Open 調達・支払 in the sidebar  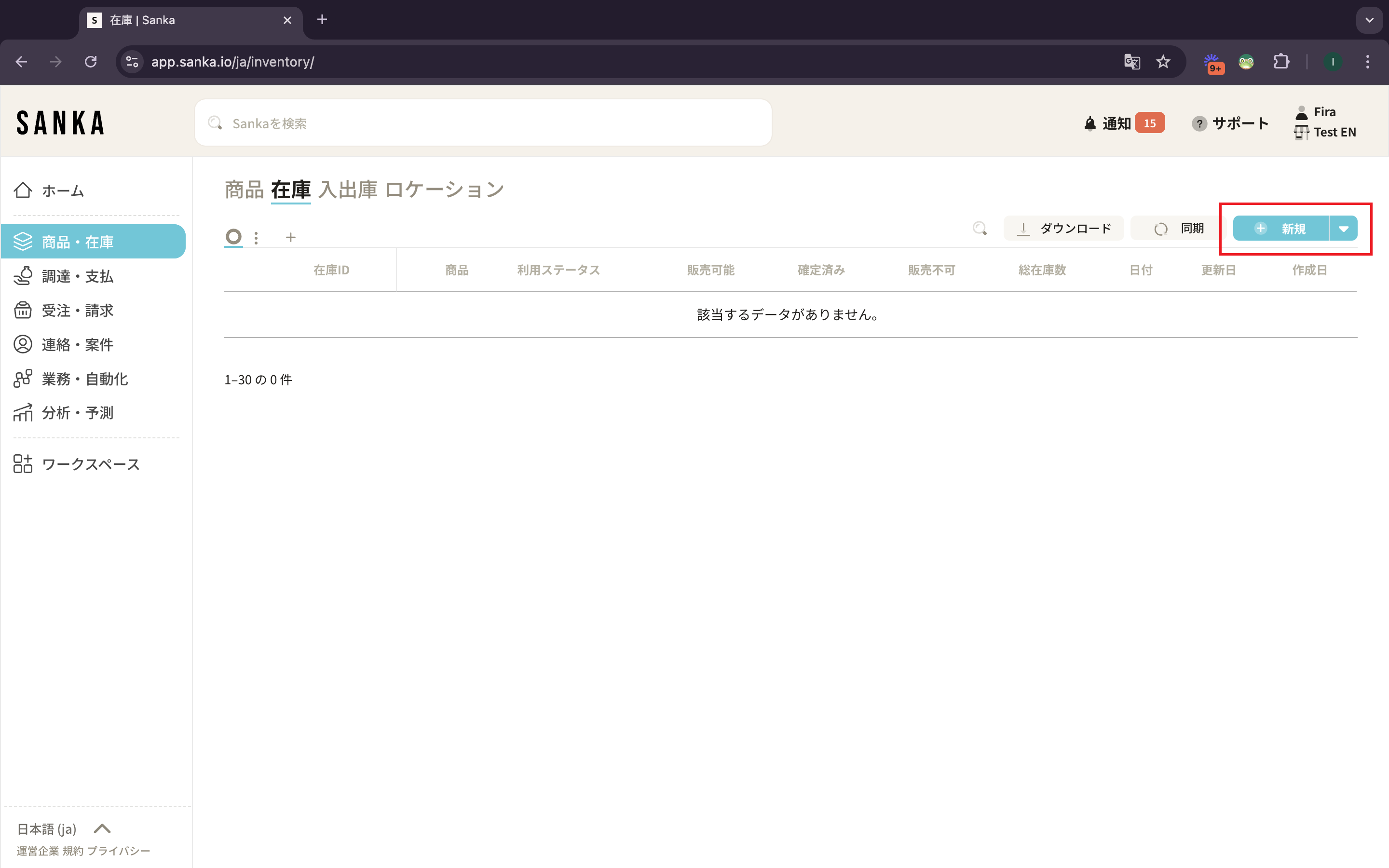point(78,276)
